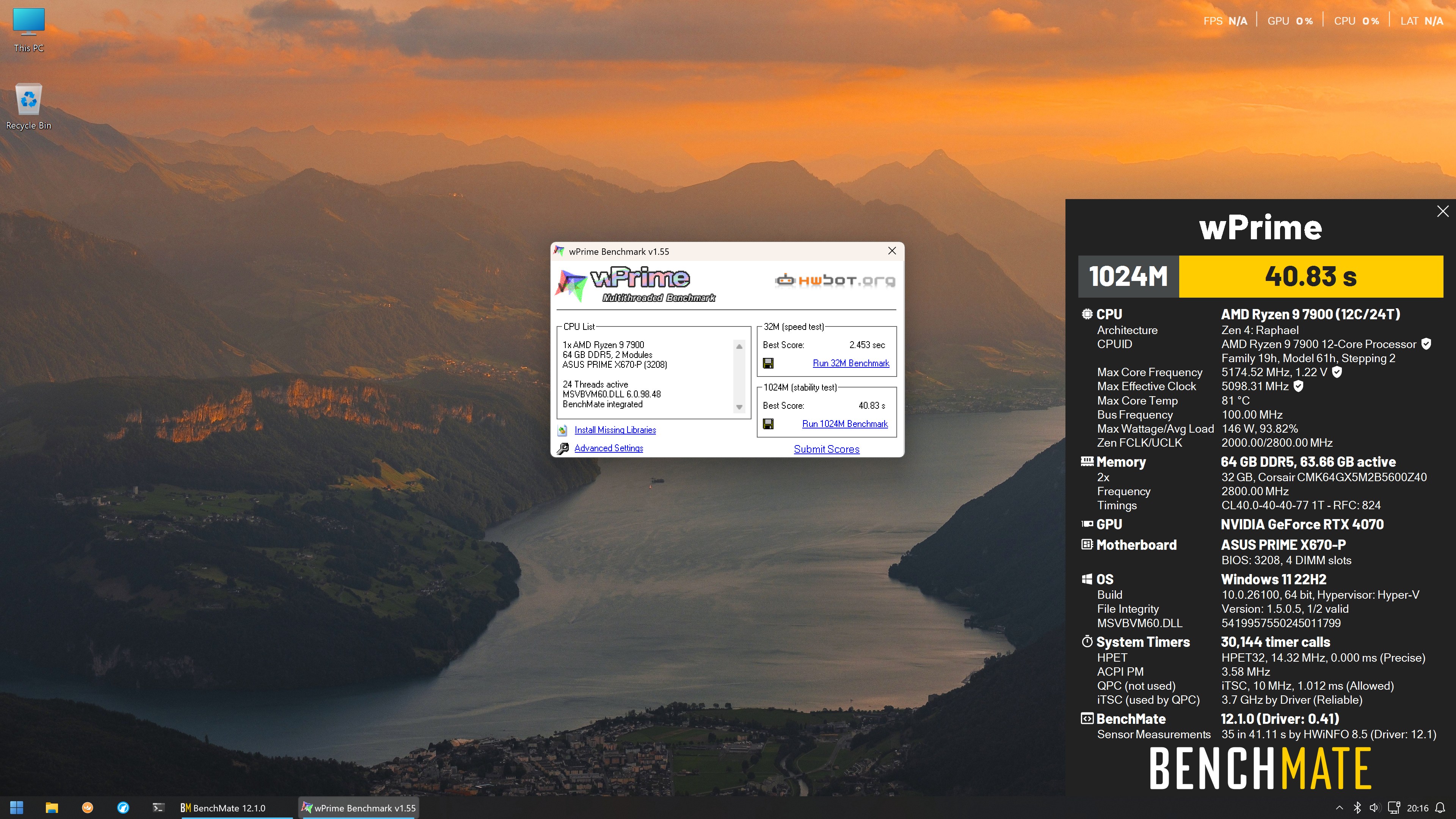Click the CPU 0% overlay readout

[1357, 21]
